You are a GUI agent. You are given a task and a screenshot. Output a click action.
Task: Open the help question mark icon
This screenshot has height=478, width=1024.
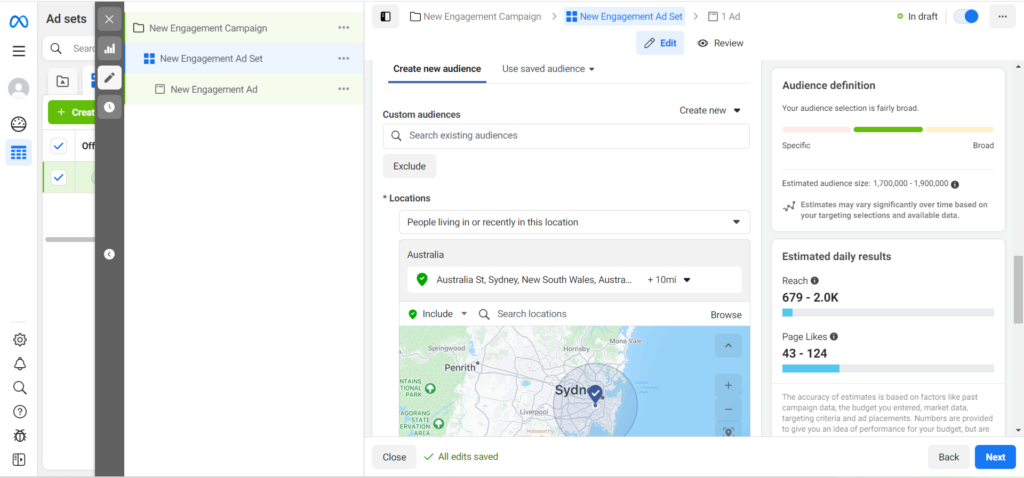click(20, 411)
